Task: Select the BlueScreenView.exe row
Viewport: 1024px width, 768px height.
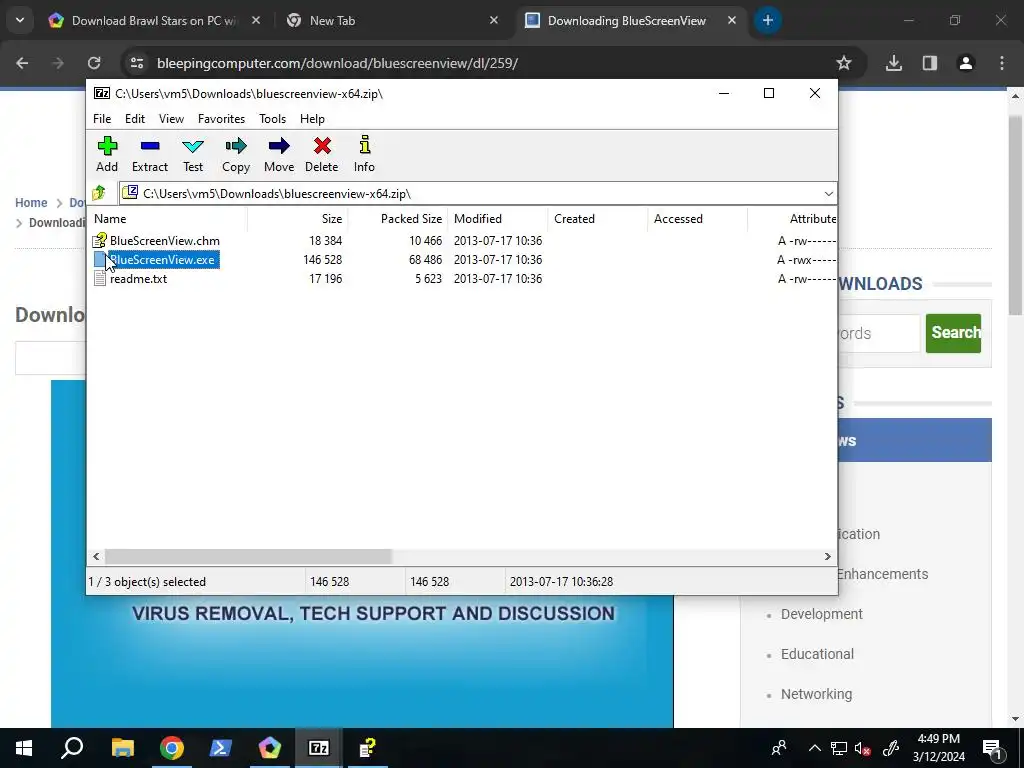Action: pos(462,260)
